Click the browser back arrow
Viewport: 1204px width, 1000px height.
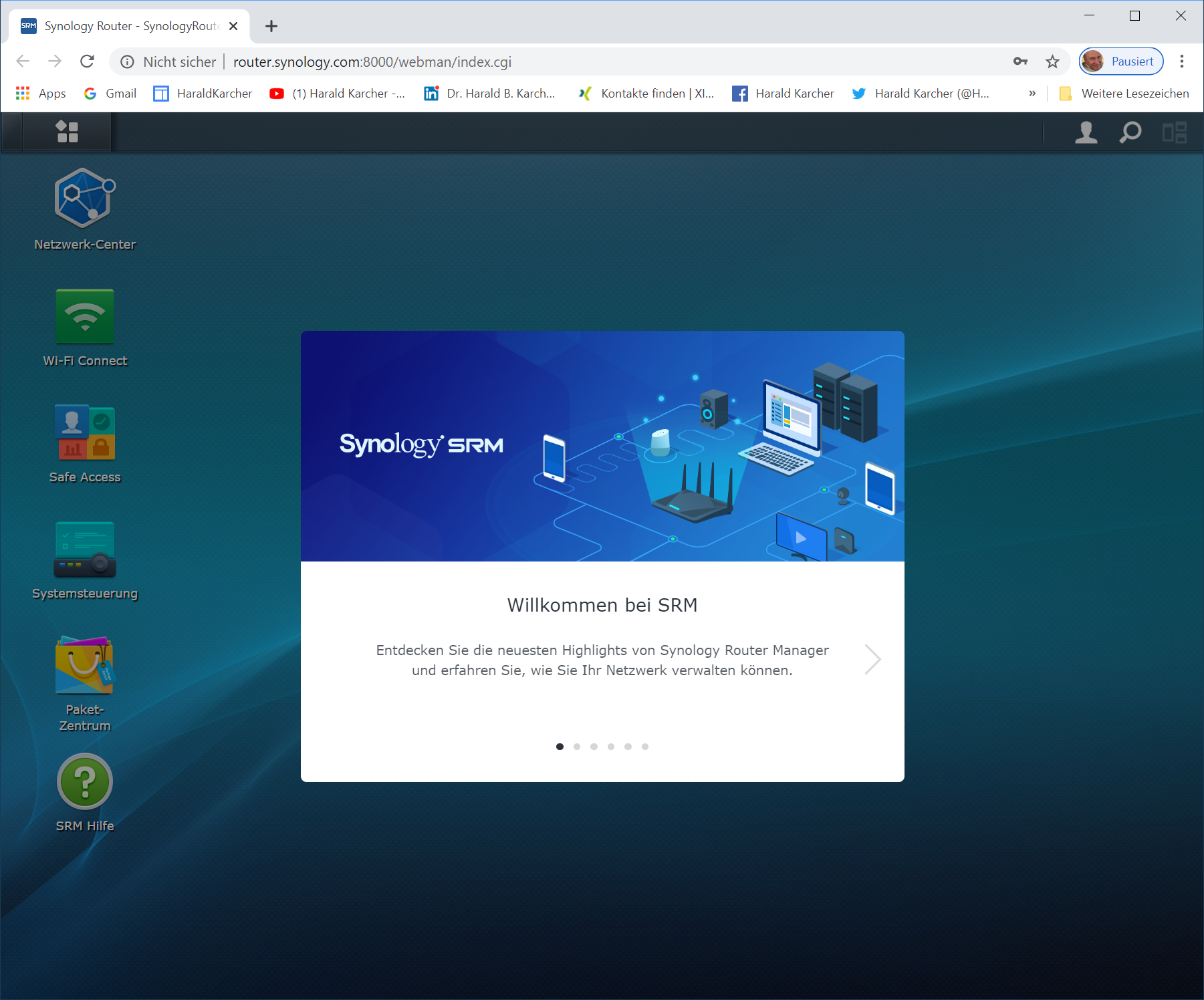pos(23,61)
